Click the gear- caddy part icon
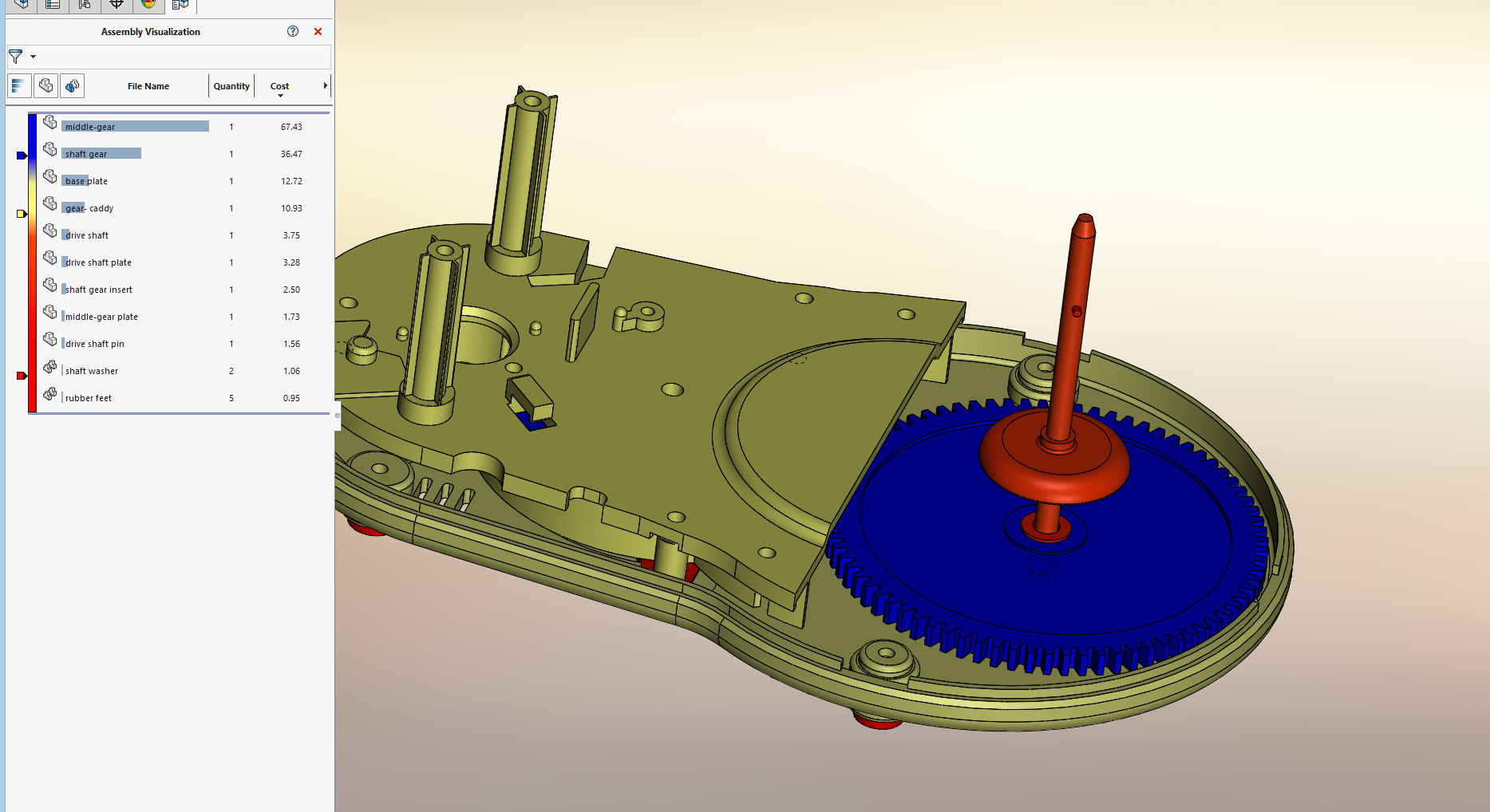The width and height of the screenshot is (1490, 812). (x=49, y=203)
